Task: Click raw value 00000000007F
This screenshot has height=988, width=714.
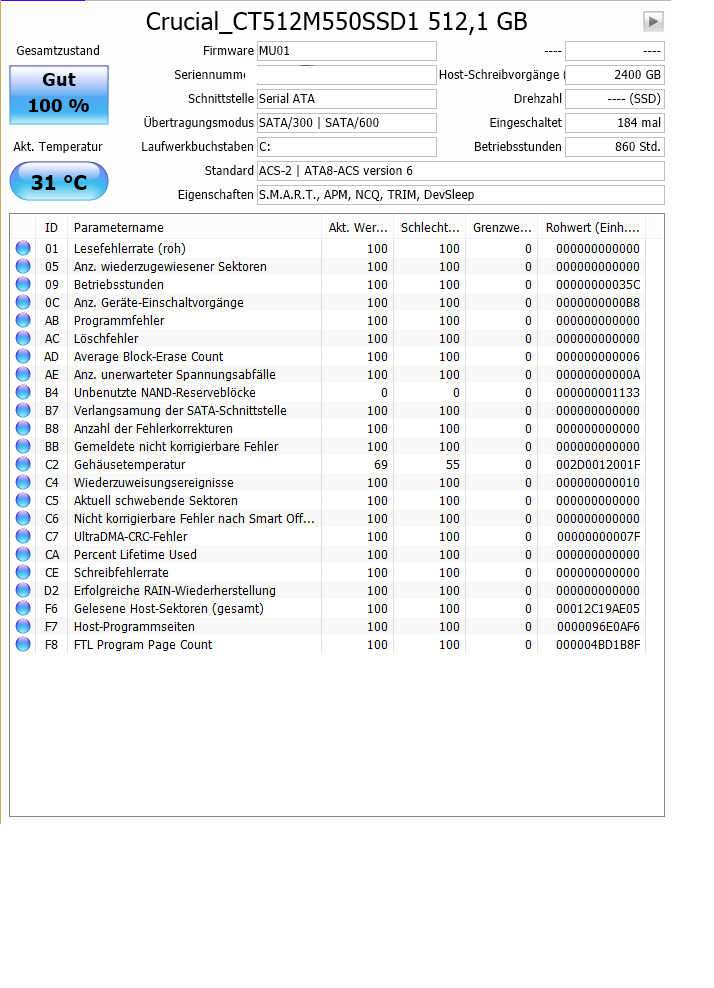Action: click(598, 537)
